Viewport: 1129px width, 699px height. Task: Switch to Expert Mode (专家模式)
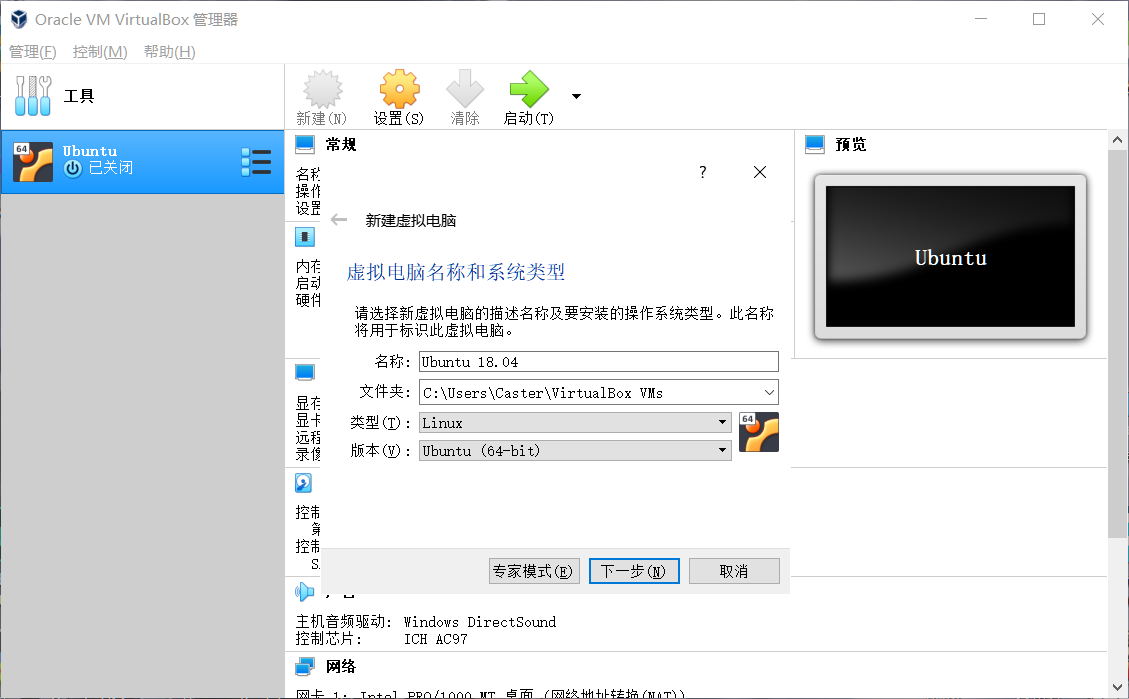pyautogui.click(x=534, y=571)
